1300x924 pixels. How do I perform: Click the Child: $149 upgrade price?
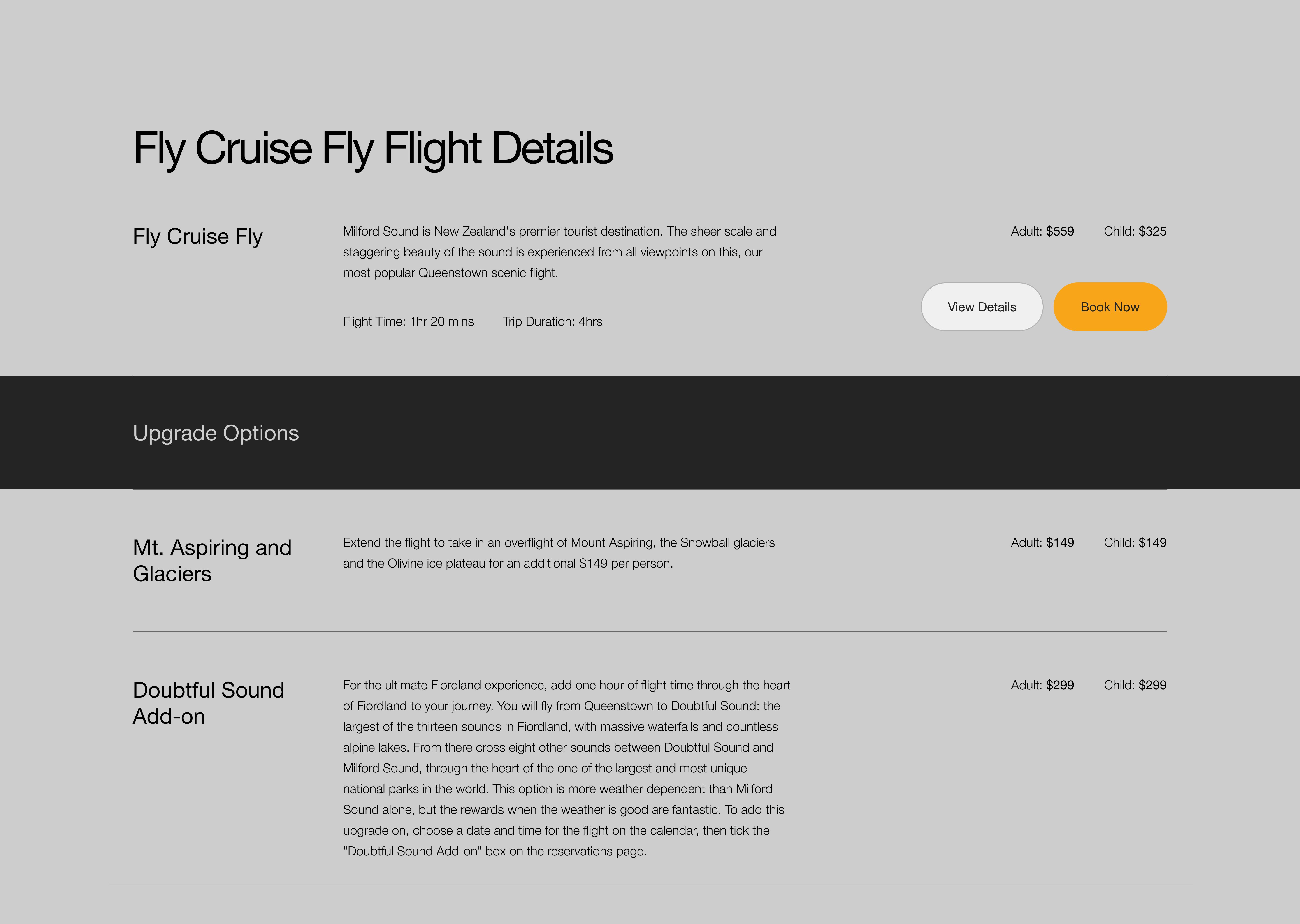[1135, 542]
